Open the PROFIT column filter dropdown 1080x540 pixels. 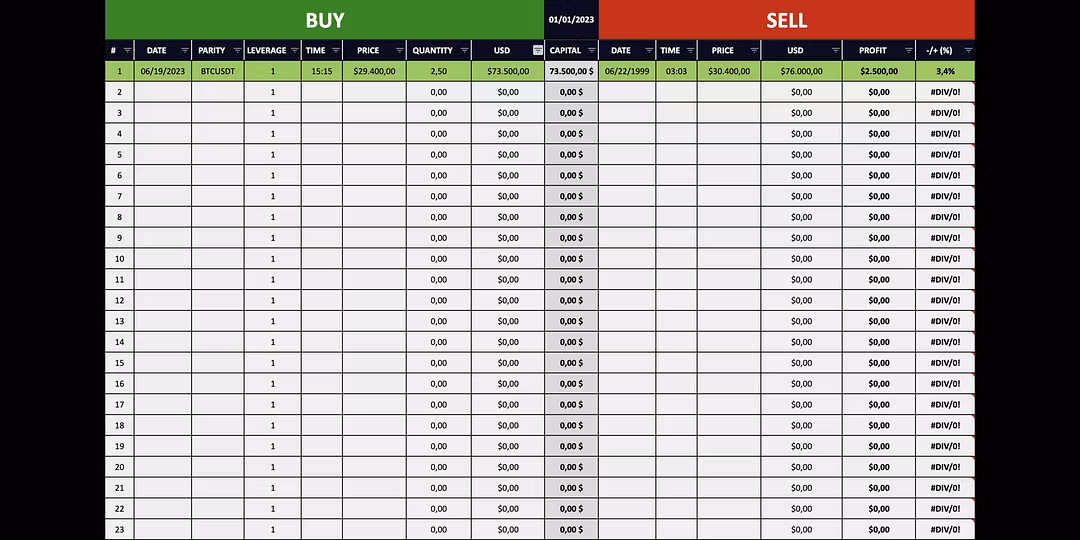(x=908, y=50)
